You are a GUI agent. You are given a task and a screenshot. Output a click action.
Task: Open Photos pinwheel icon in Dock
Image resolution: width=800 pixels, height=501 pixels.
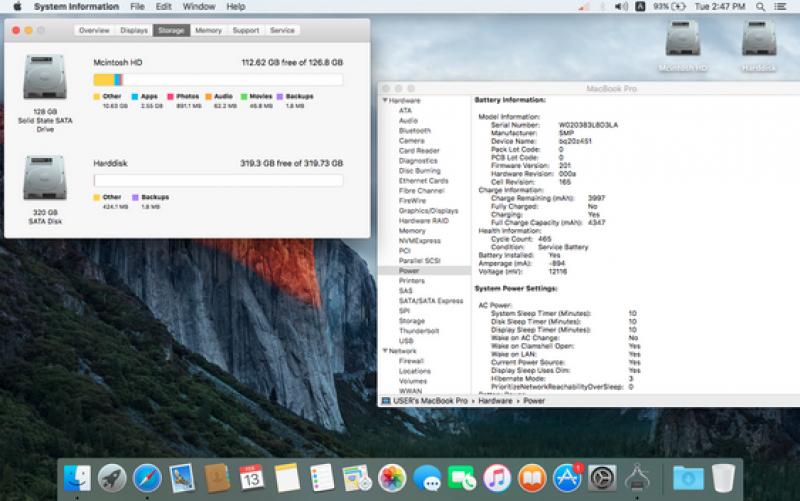[392, 478]
